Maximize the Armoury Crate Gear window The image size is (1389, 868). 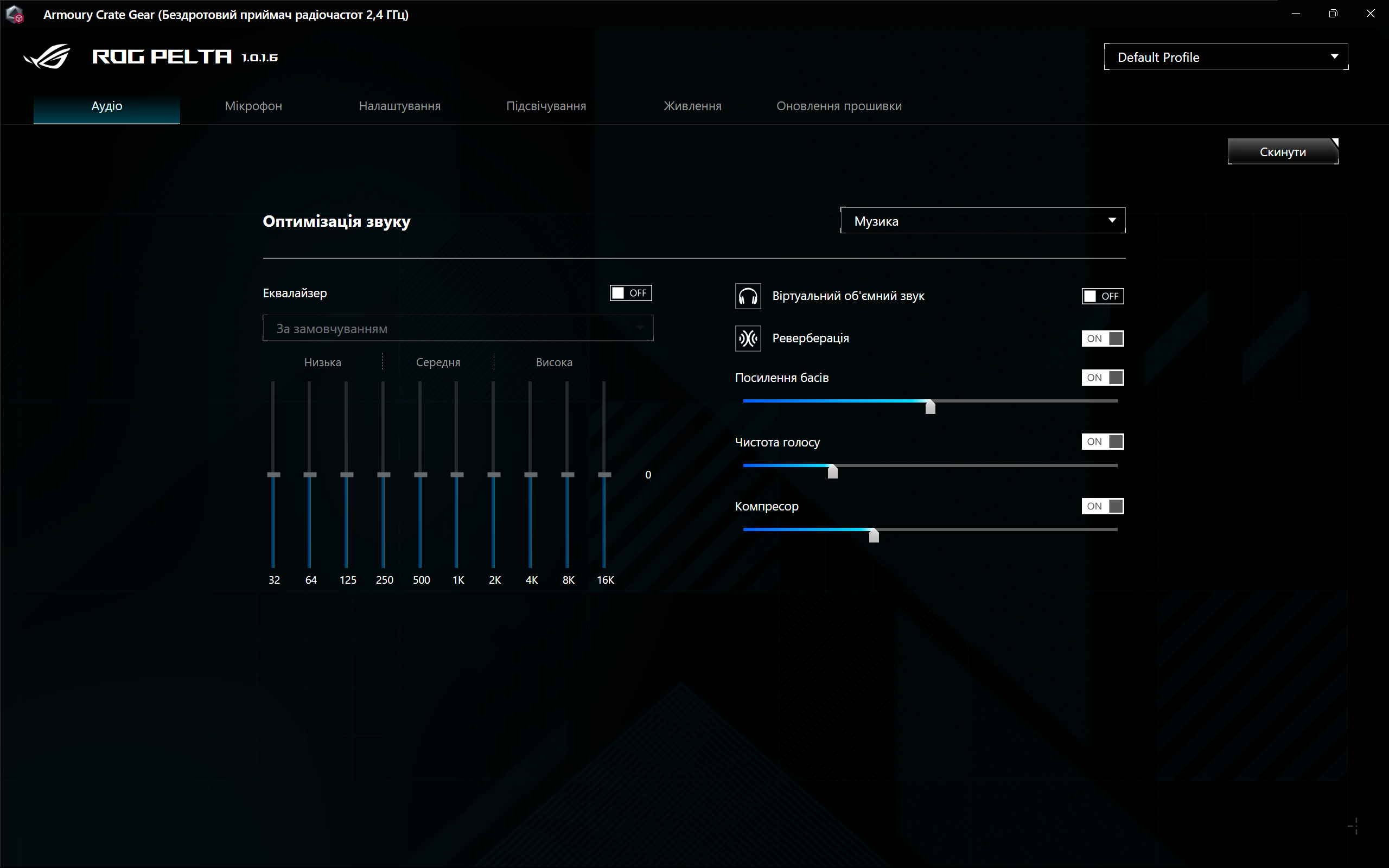1333,14
